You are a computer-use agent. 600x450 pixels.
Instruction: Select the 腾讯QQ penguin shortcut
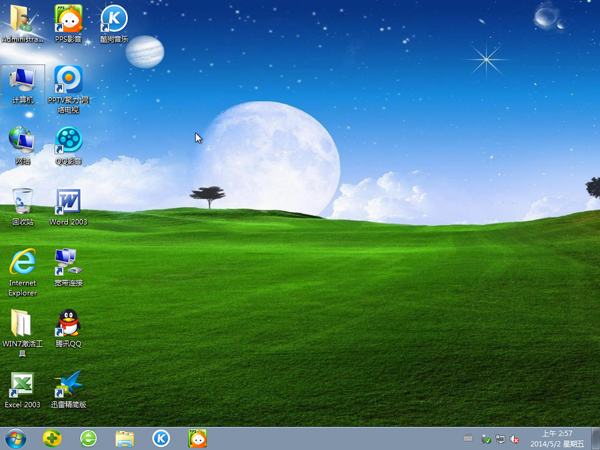pos(68,328)
